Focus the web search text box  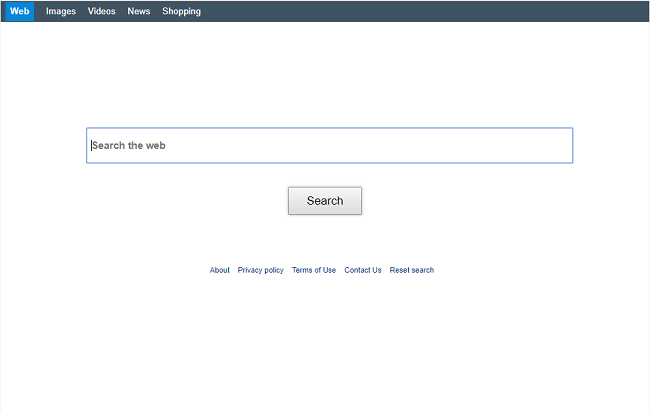point(329,145)
